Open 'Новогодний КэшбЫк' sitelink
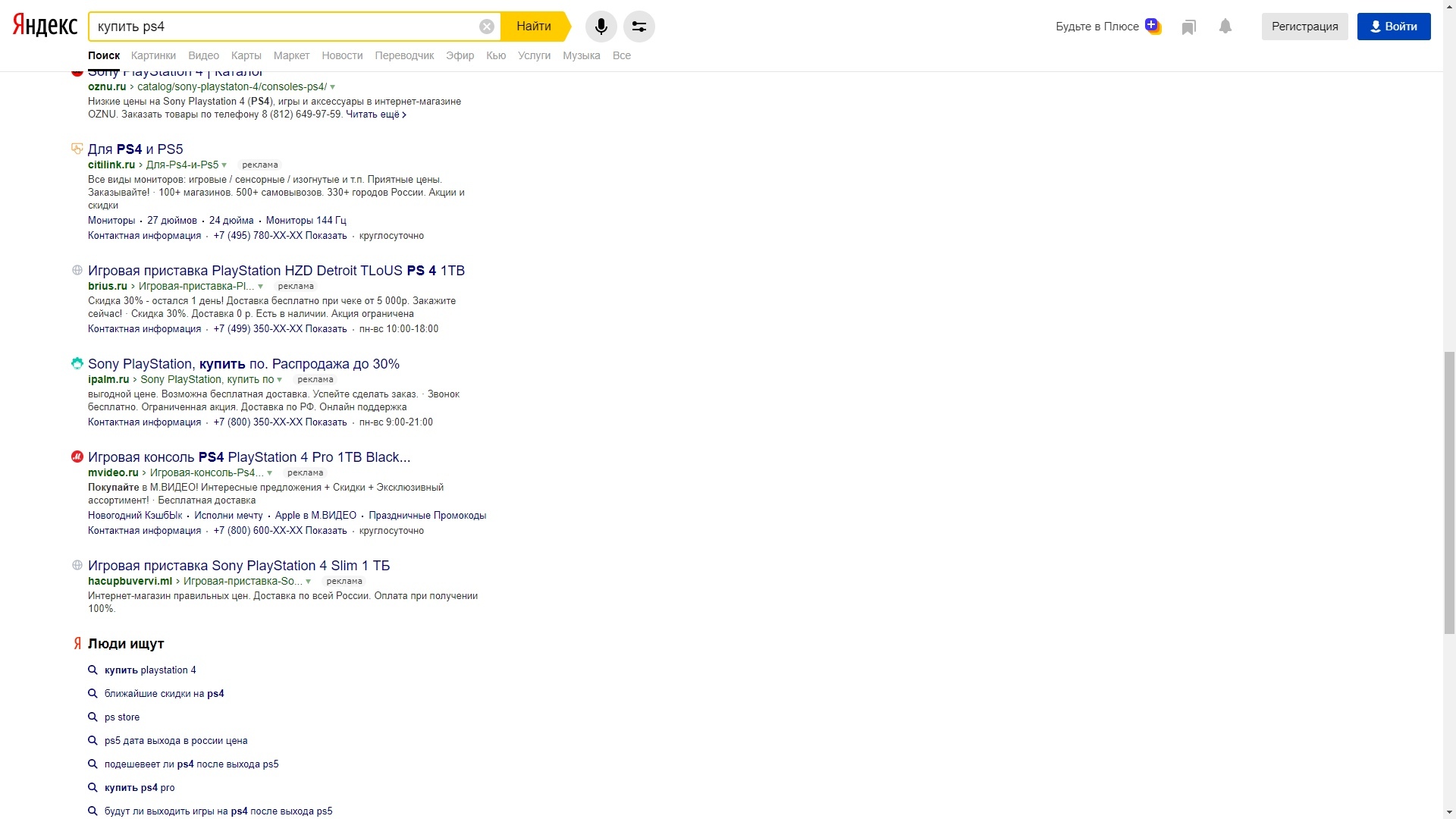1456x819 pixels. 135,516
